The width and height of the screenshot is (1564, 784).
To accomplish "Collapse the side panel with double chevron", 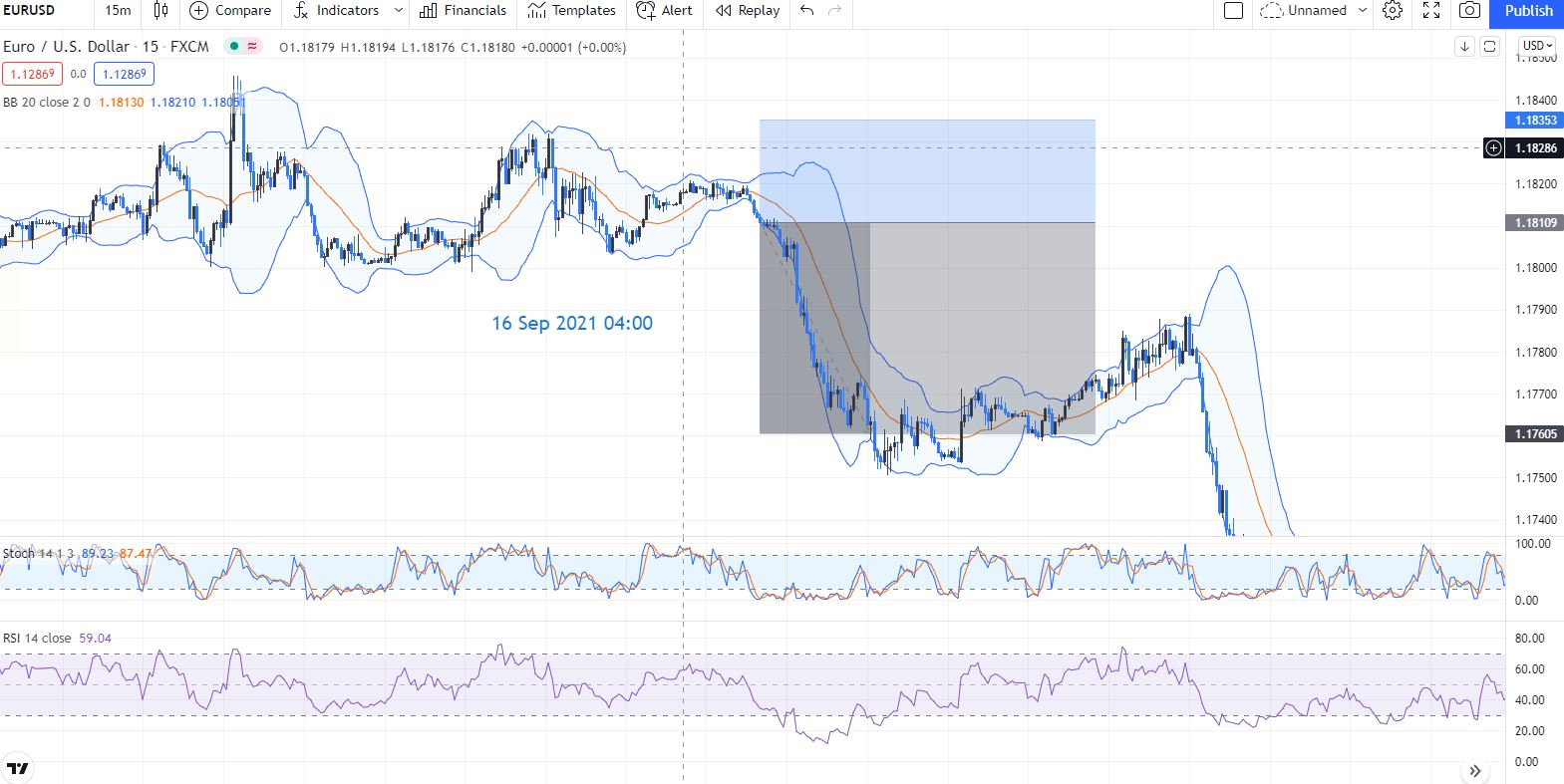I will 1475,770.
